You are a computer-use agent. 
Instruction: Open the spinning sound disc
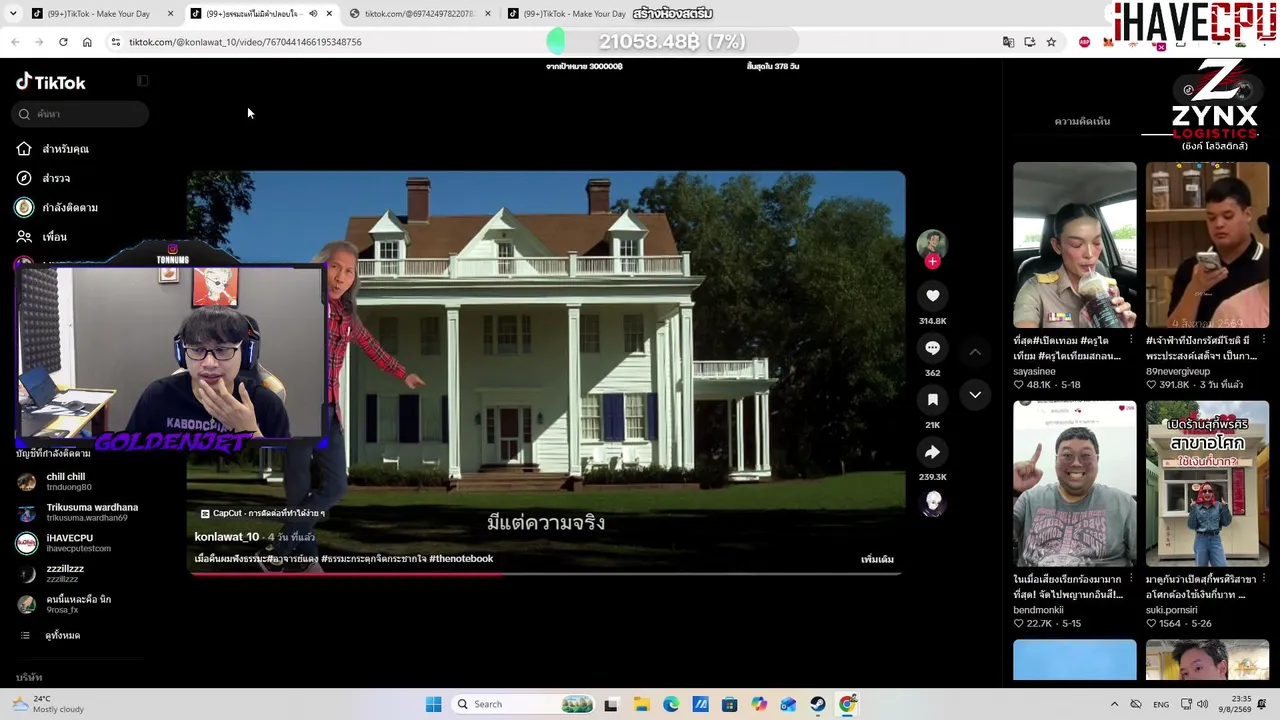click(933, 502)
